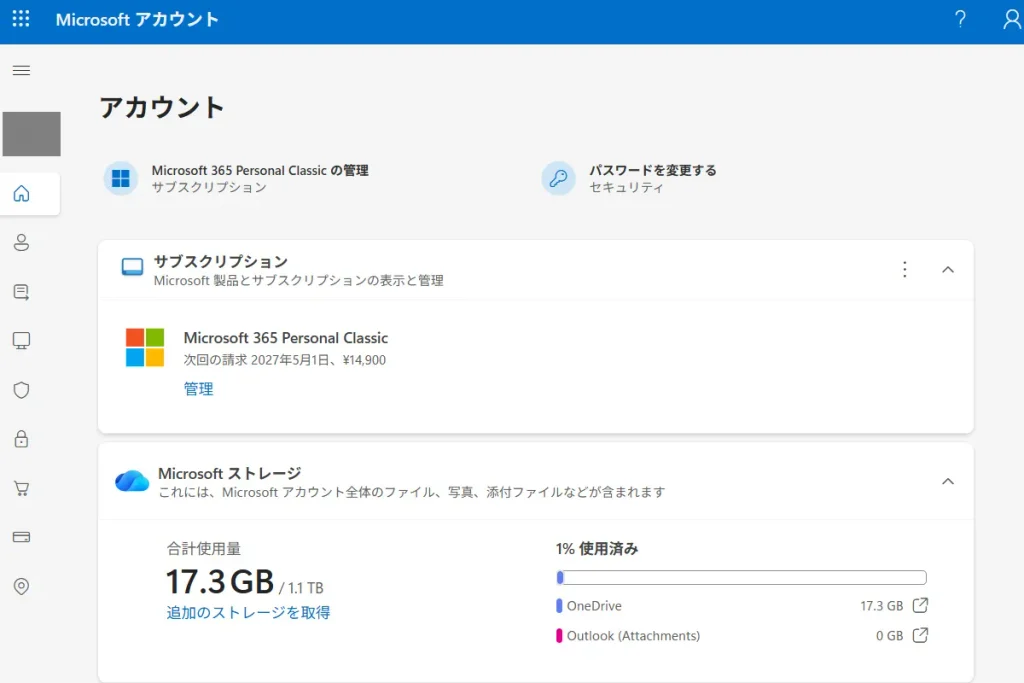
Task: Open the app launcher grid icon
Action: (x=21, y=18)
